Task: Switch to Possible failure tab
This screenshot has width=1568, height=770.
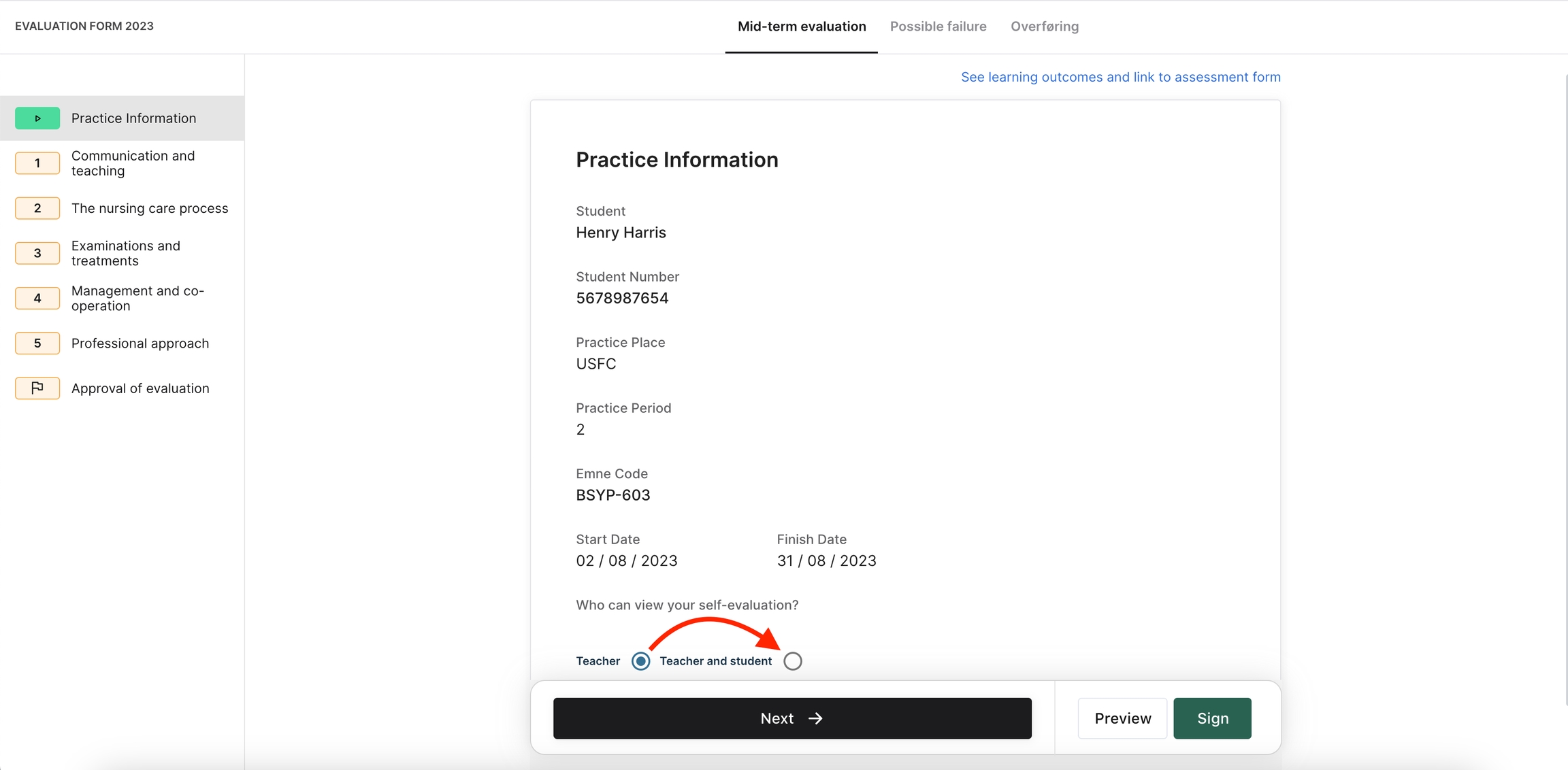Action: point(938,27)
